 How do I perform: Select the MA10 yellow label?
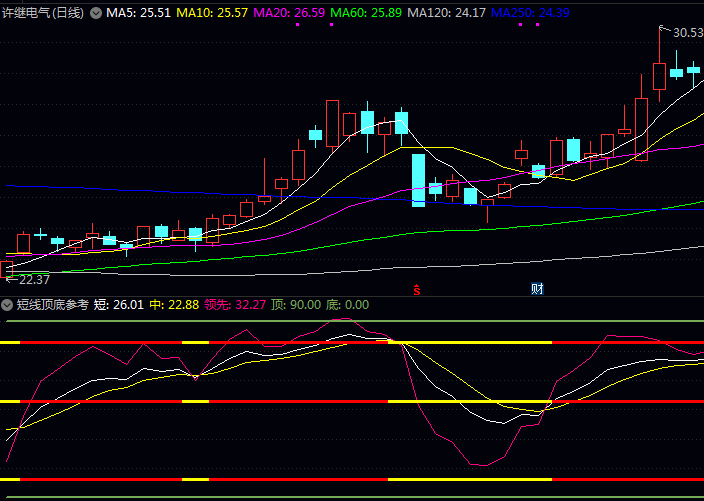tap(213, 13)
